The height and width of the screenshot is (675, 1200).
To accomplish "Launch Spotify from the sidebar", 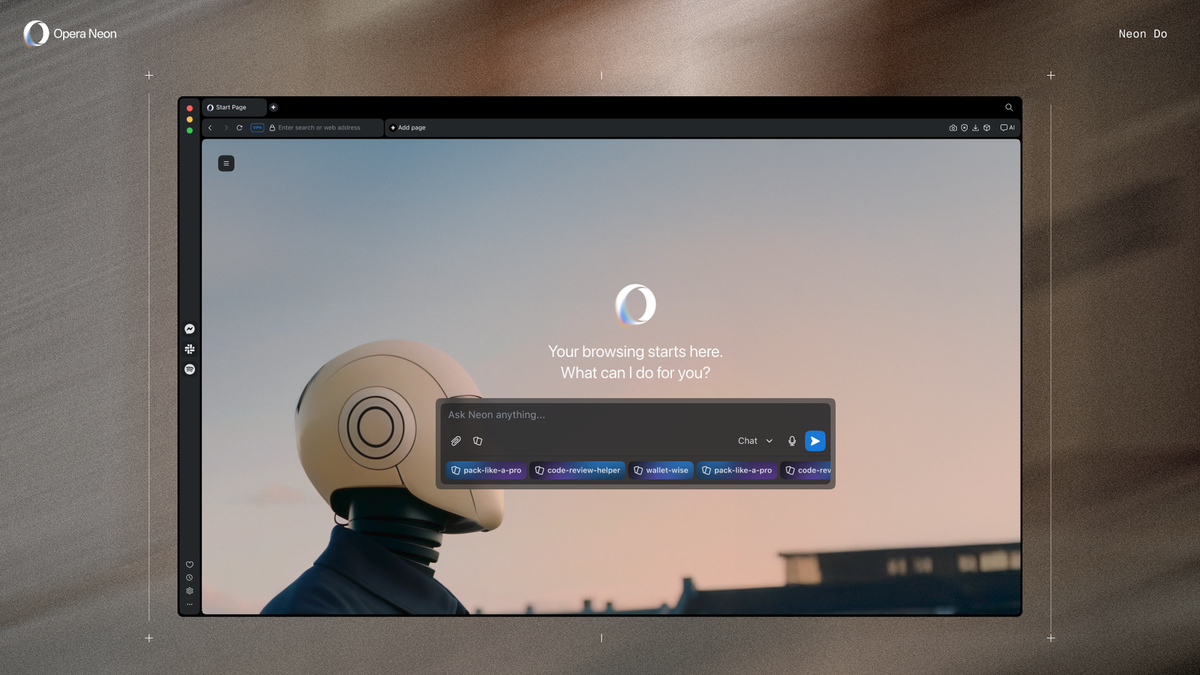I will coord(190,369).
